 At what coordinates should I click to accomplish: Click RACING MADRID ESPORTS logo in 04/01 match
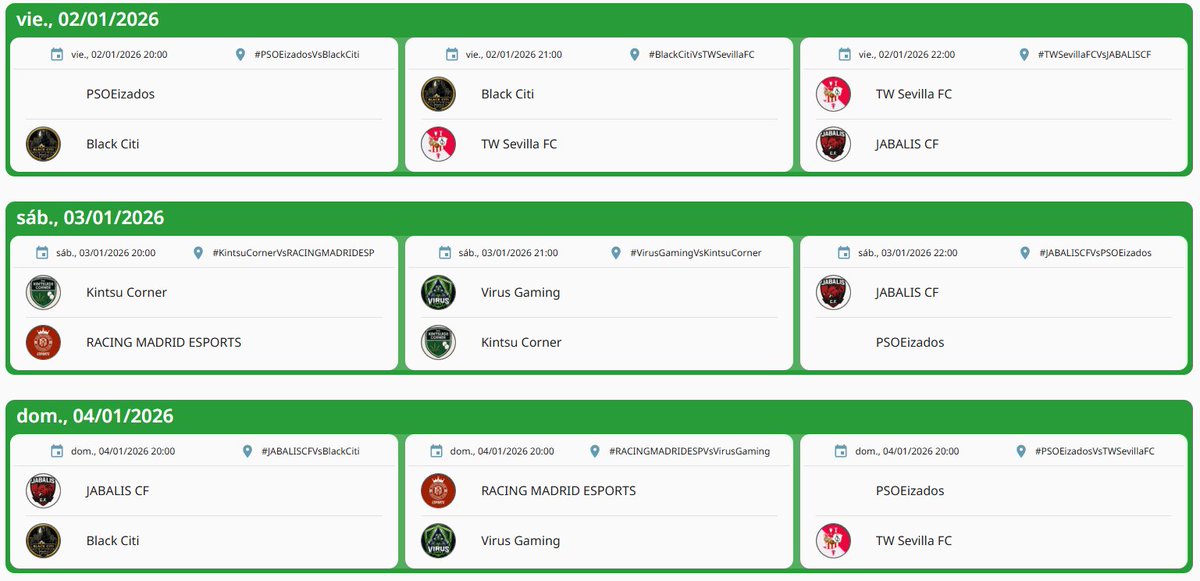point(438,491)
